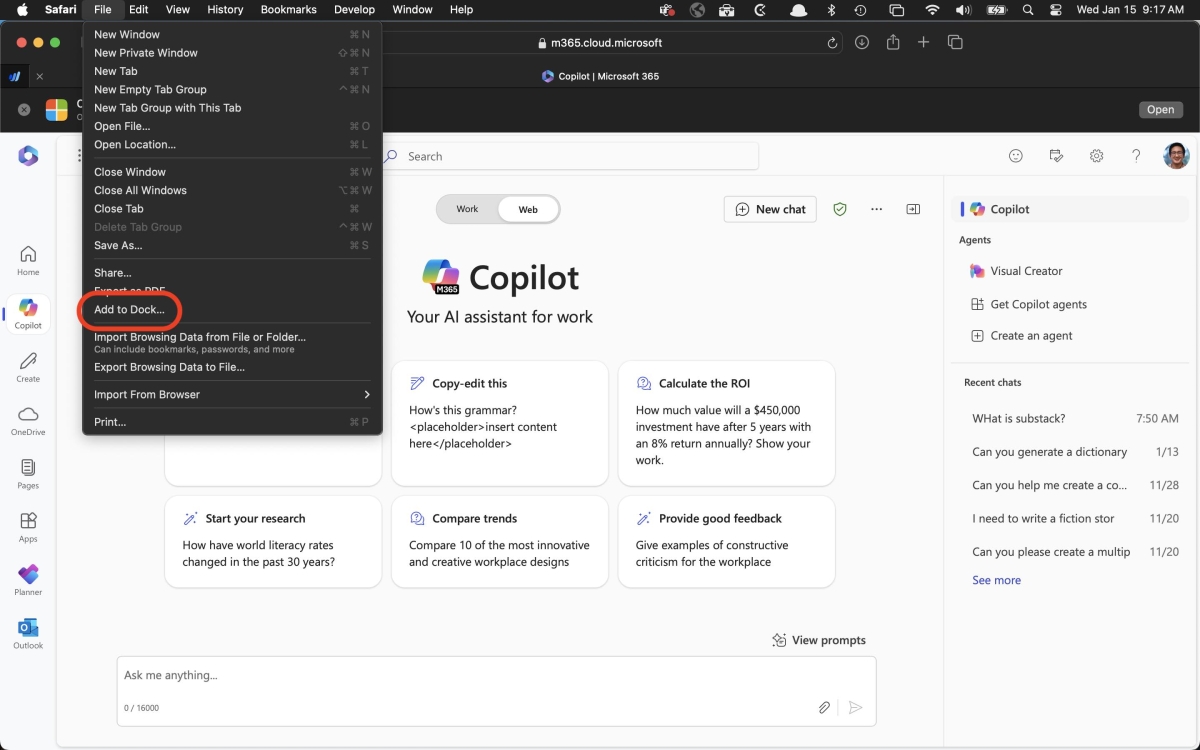
Task: Open OneDrive from the left sidebar
Action: click(x=28, y=420)
